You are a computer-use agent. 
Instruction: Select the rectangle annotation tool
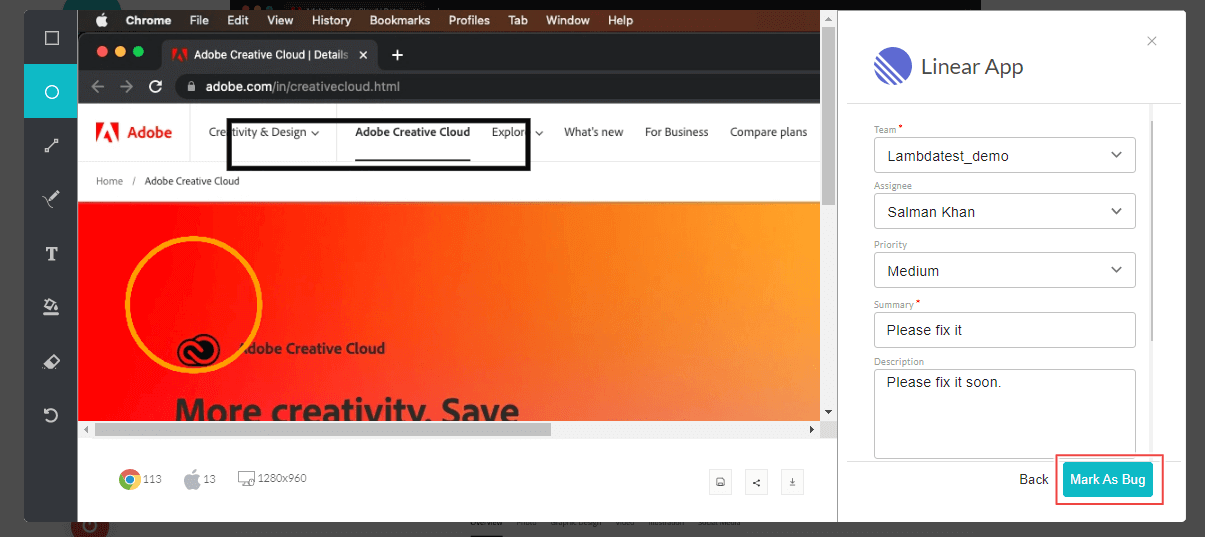coord(51,38)
